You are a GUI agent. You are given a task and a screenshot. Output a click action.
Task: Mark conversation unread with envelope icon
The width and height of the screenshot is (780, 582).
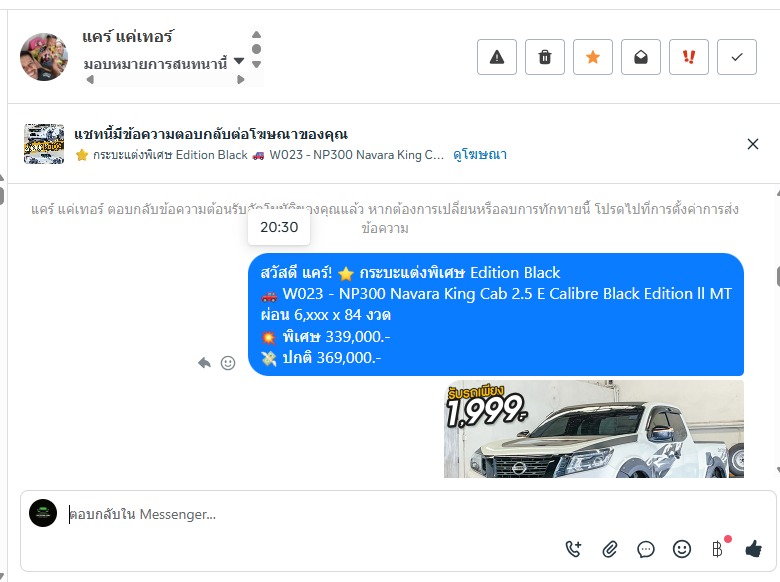point(641,57)
